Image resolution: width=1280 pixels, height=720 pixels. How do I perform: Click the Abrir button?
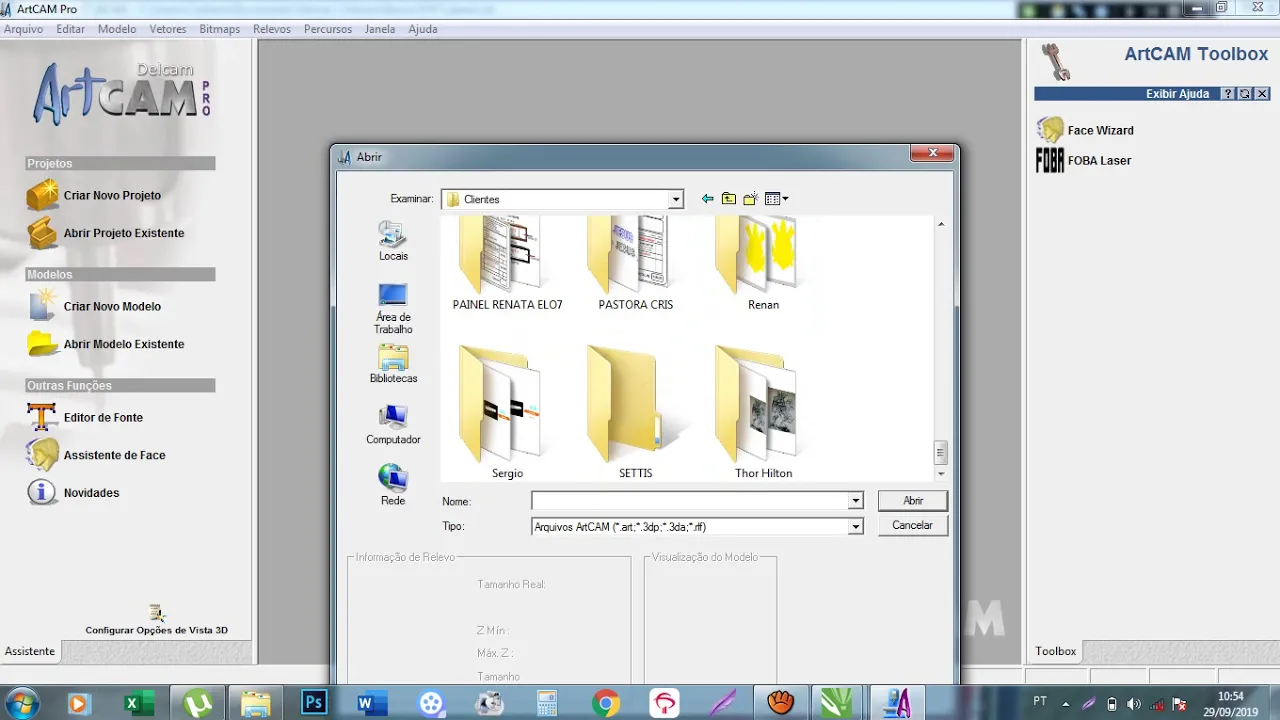coord(913,501)
